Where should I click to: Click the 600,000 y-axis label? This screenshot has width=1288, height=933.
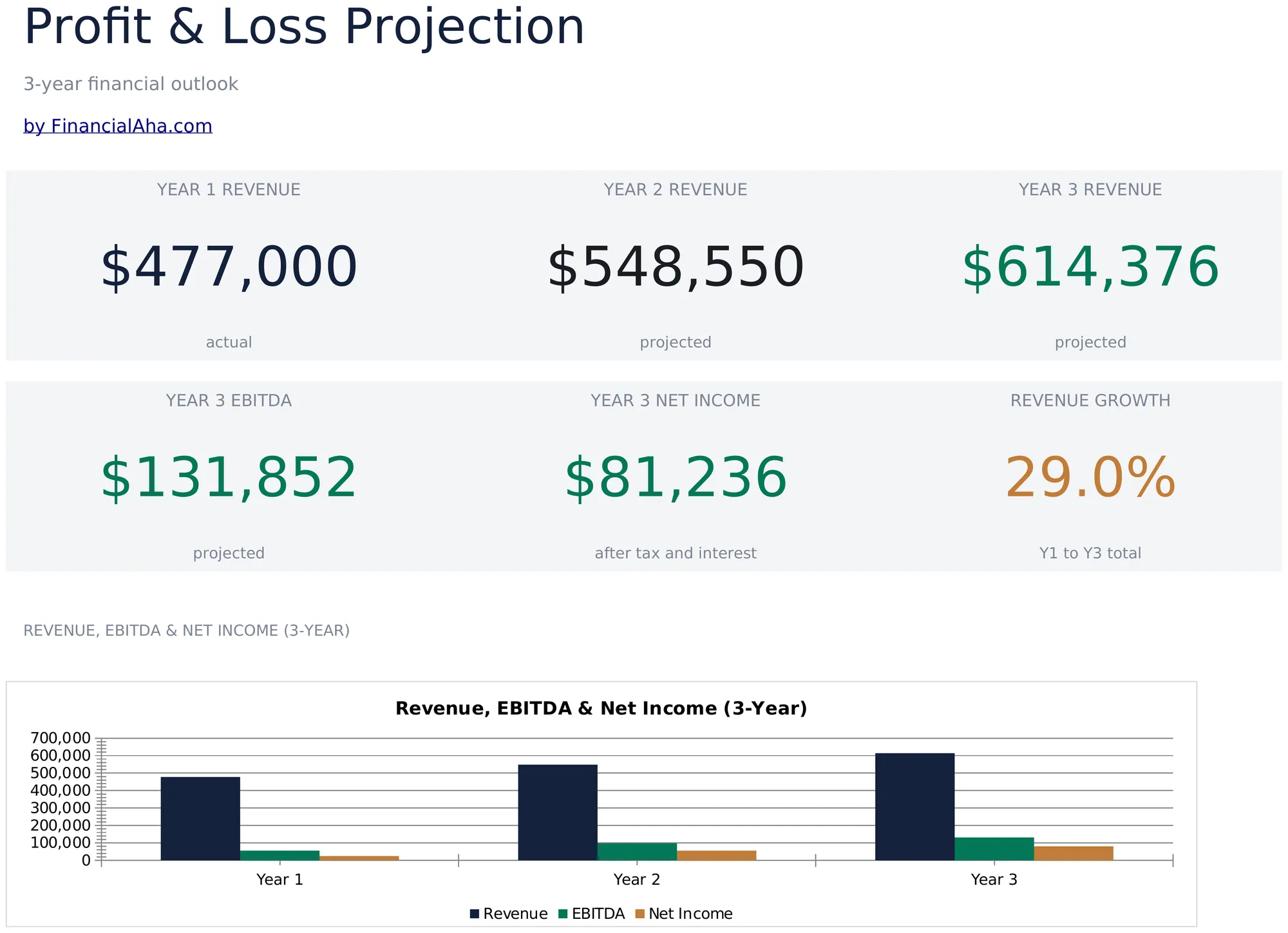coord(61,755)
